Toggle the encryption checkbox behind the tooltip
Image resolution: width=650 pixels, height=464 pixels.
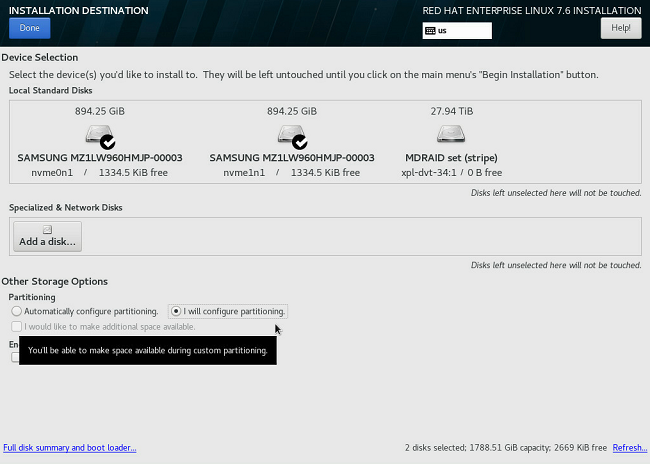[15, 357]
